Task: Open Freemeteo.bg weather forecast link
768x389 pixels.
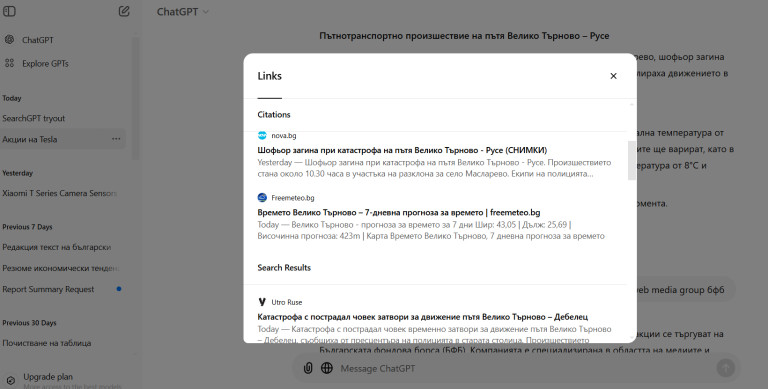Action: tap(399, 212)
